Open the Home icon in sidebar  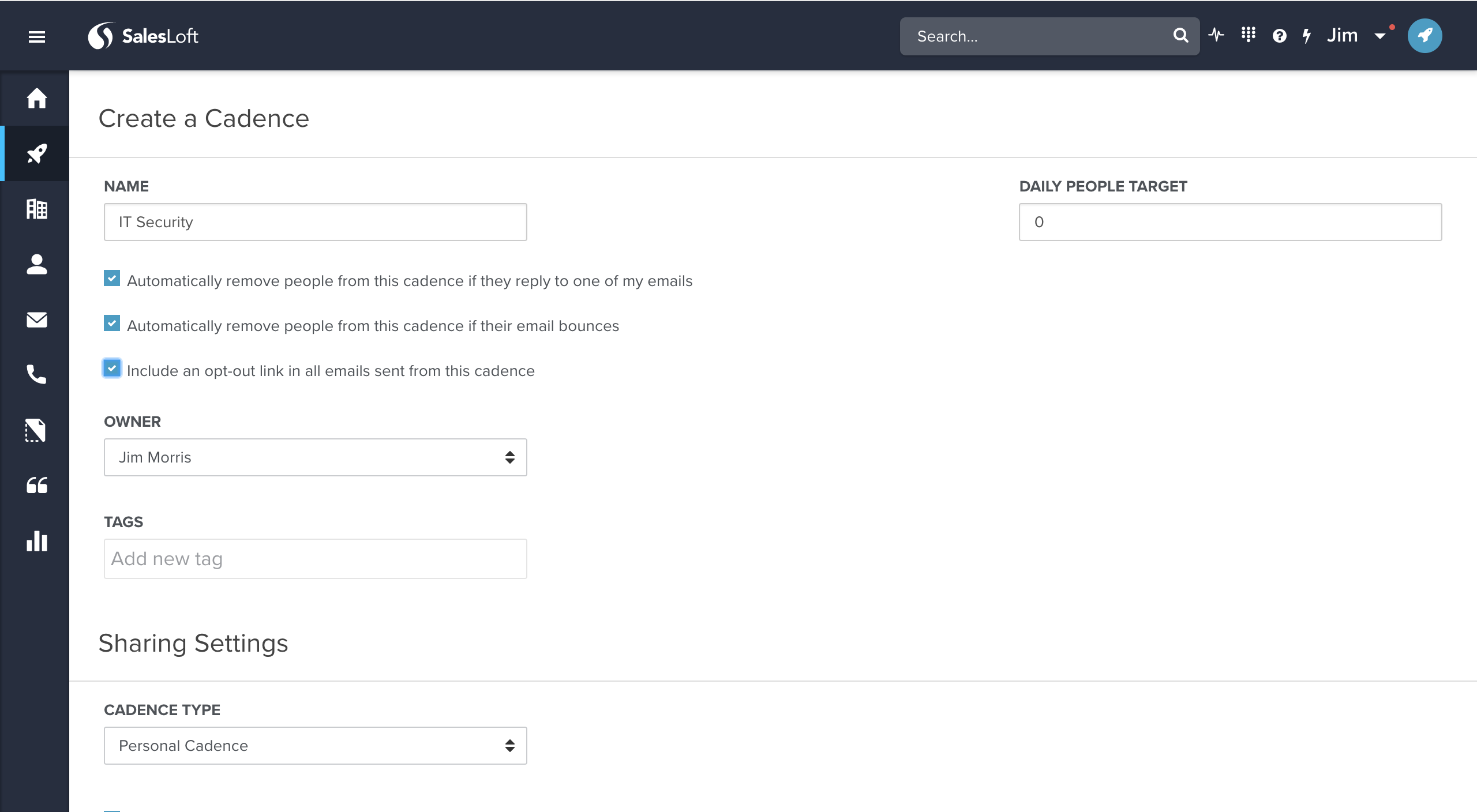coord(36,98)
